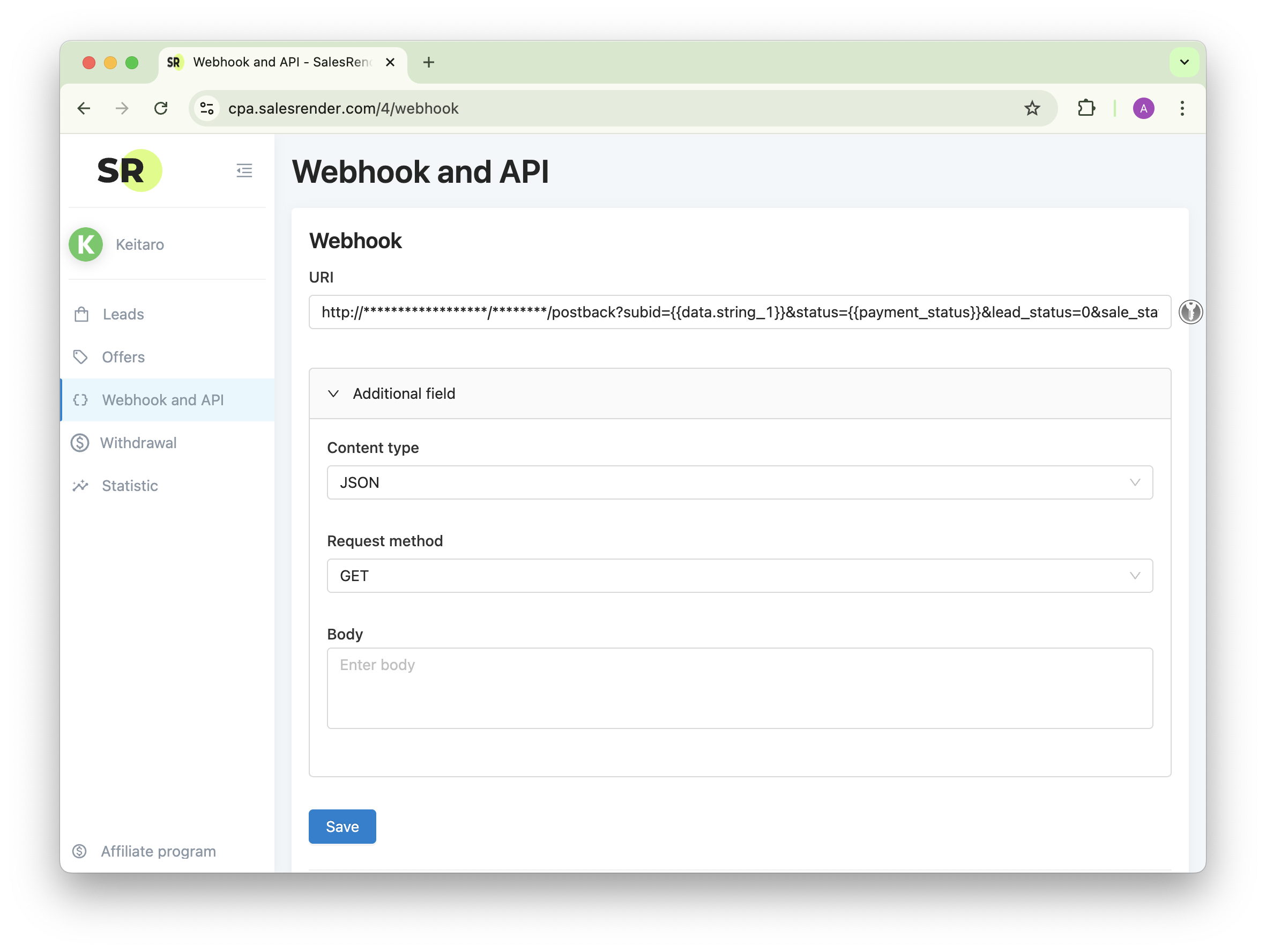Click the Body label
1266x952 pixels.
(x=345, y=634)
